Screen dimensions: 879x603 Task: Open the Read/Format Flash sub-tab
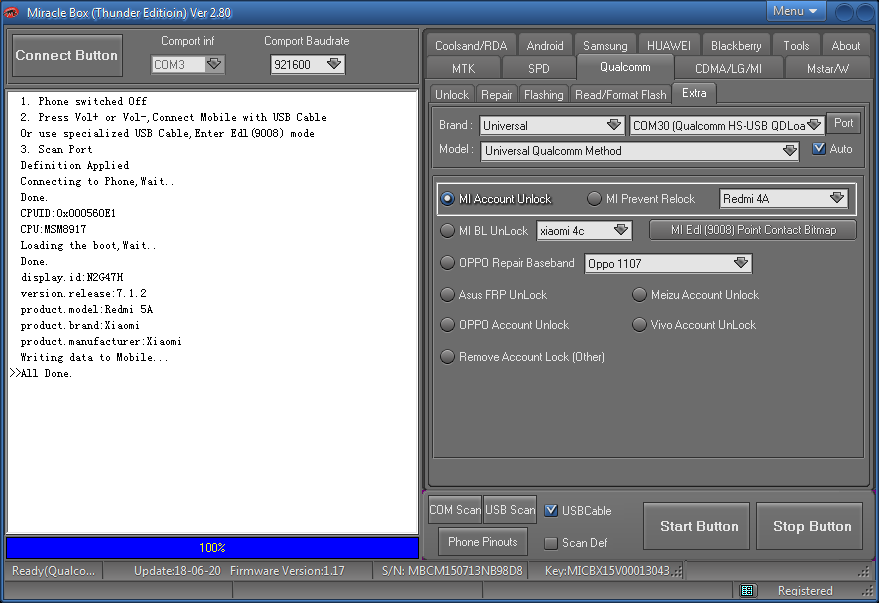pos(621,95)
